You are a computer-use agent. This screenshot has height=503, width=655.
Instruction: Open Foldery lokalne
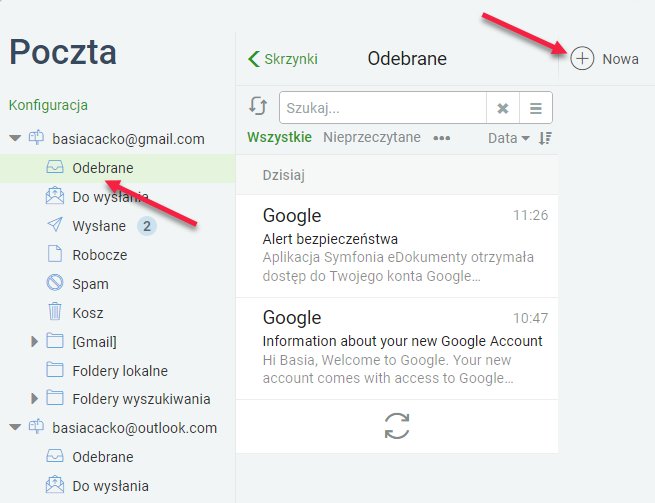click(x=120, y=371)
